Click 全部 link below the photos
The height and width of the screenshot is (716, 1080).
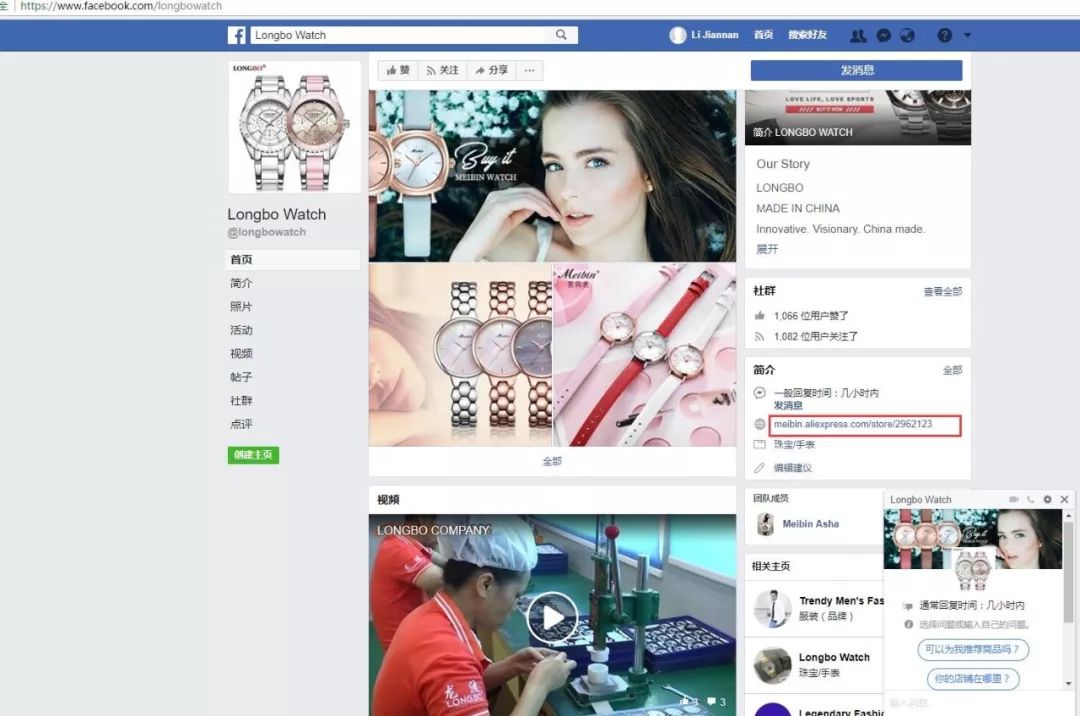[x=552, y=461]
